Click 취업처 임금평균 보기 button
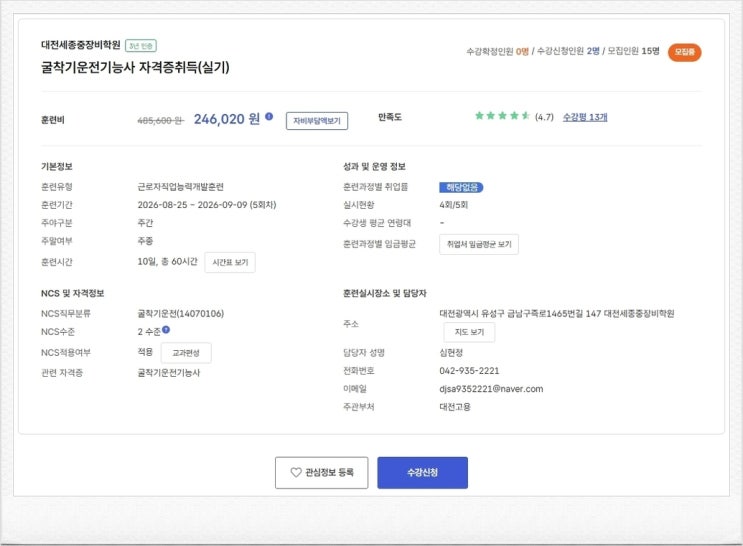743x546 pixels. tap(479, 244)
